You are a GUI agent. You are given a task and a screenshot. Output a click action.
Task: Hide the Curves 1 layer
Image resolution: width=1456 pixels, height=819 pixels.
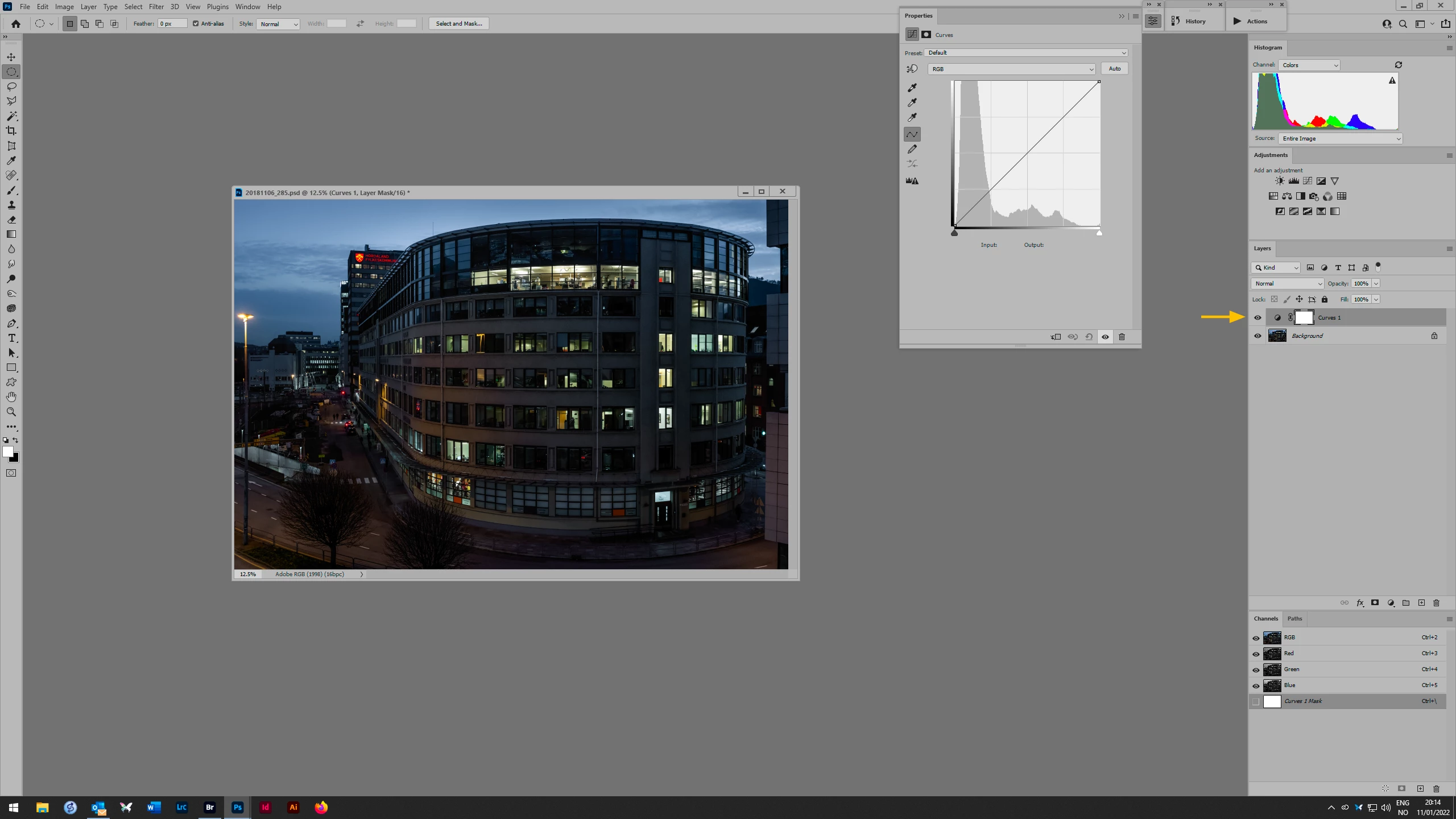coord(1258,318)
